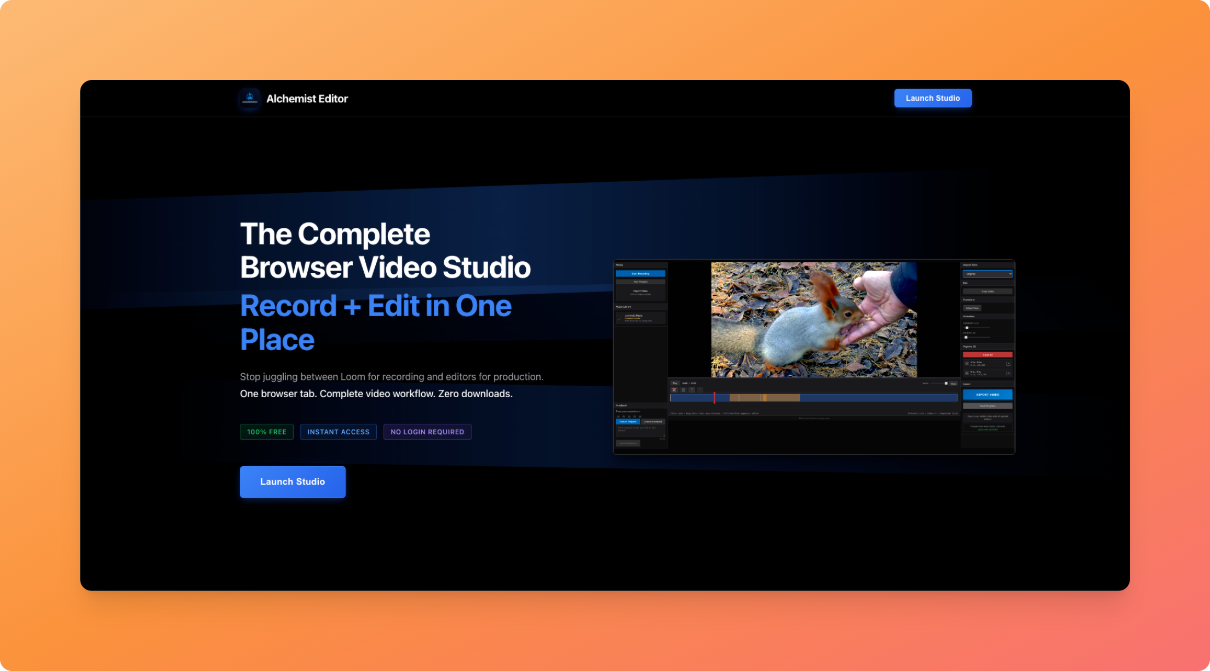
Task: Expand the second segment entry's control
Action: 1008,373
